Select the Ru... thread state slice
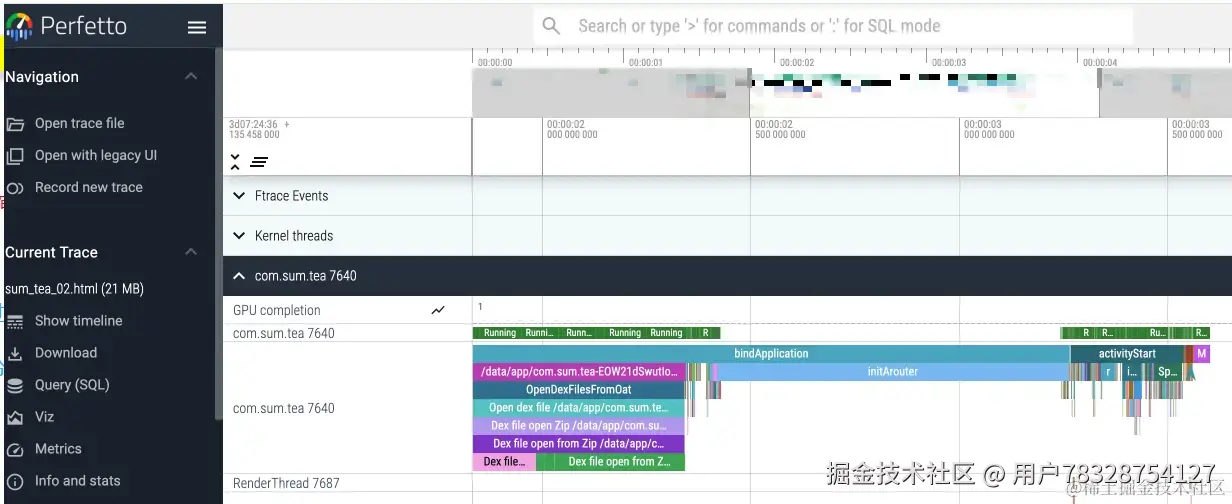Image resolution: width=1232 pixels, height=504 pixels. click(x=1157, y=333)
